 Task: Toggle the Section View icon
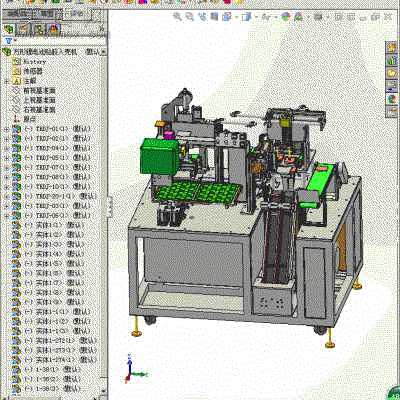tap(214, 17)
